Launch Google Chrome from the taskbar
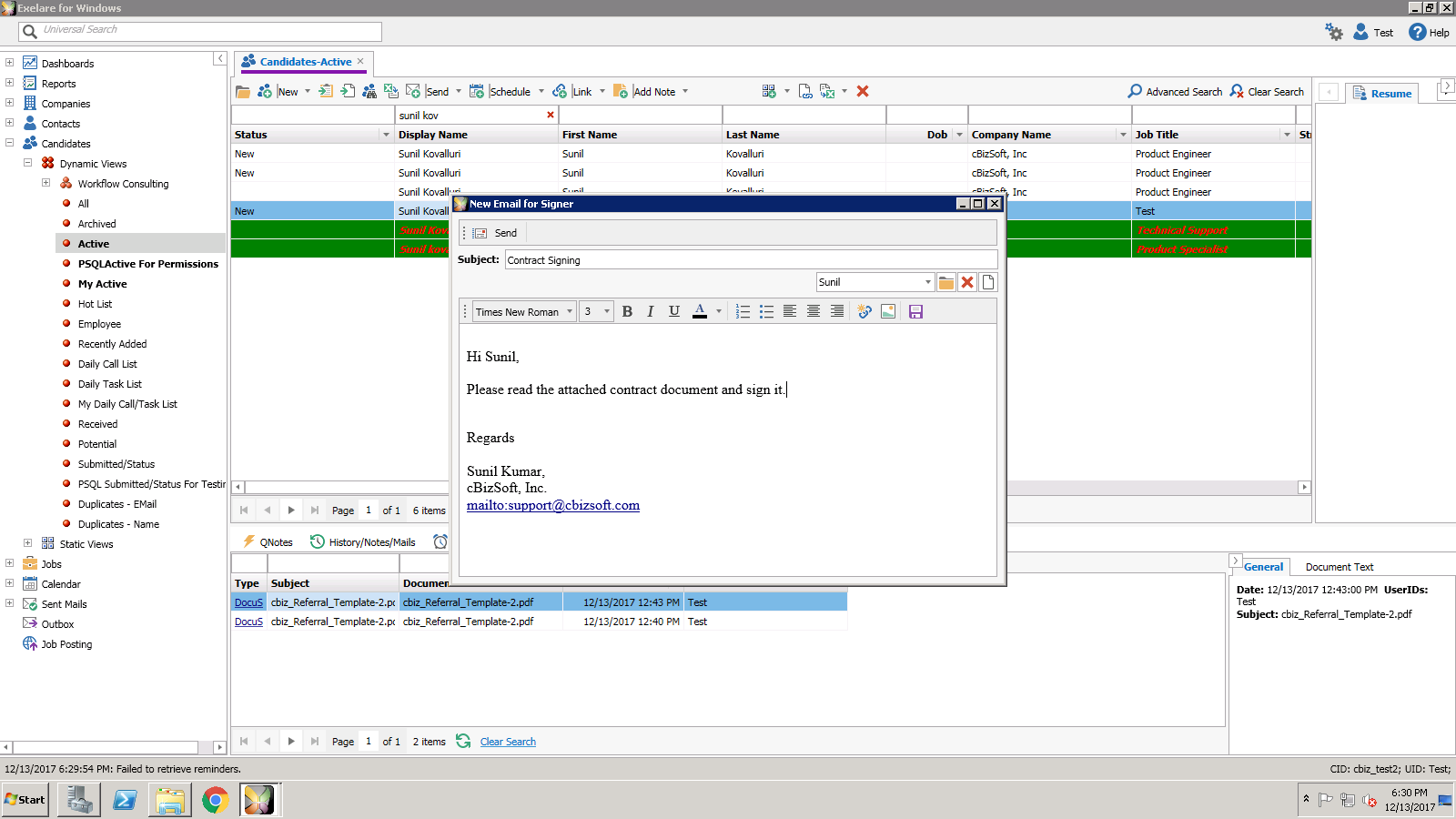1456x819 pixels. [215, 801]
